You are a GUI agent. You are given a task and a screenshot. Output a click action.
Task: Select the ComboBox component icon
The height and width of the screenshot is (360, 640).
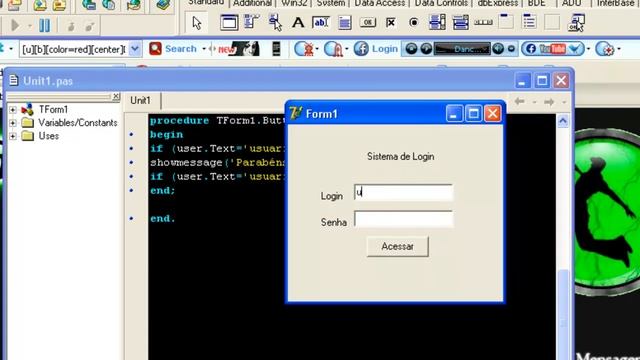tap(460, 22)
